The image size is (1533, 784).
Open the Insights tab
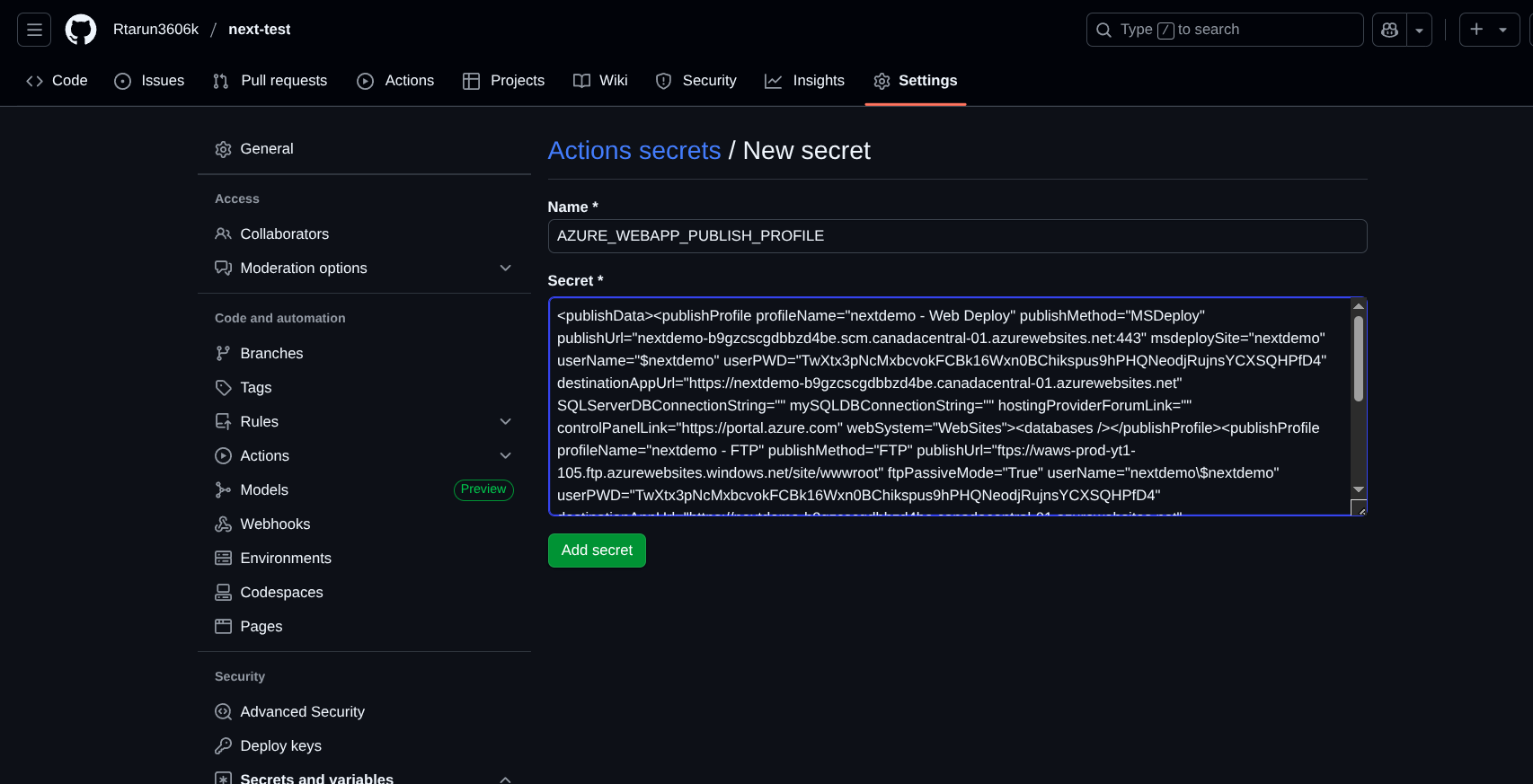pyautogui.click(x=804, y=81)
